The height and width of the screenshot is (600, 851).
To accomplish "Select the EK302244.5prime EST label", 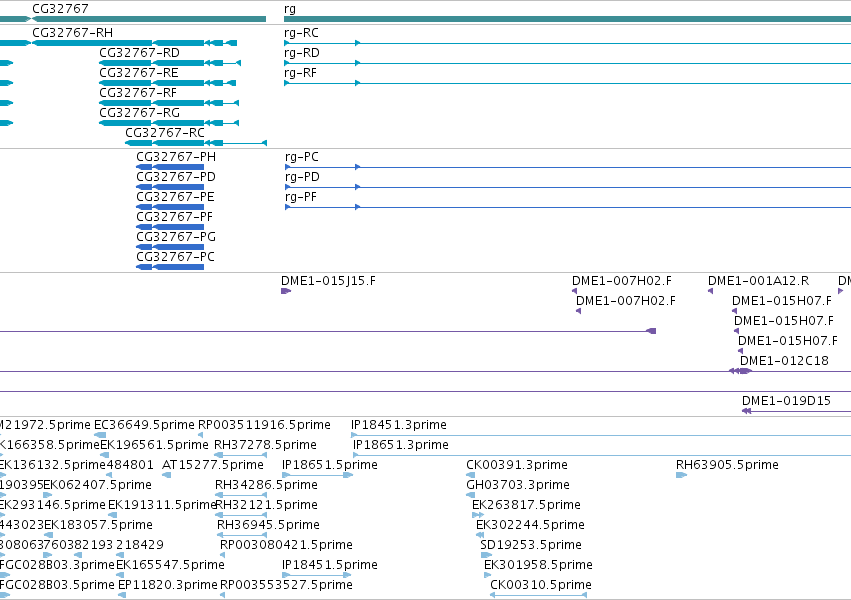I will (x=530, y=525).
